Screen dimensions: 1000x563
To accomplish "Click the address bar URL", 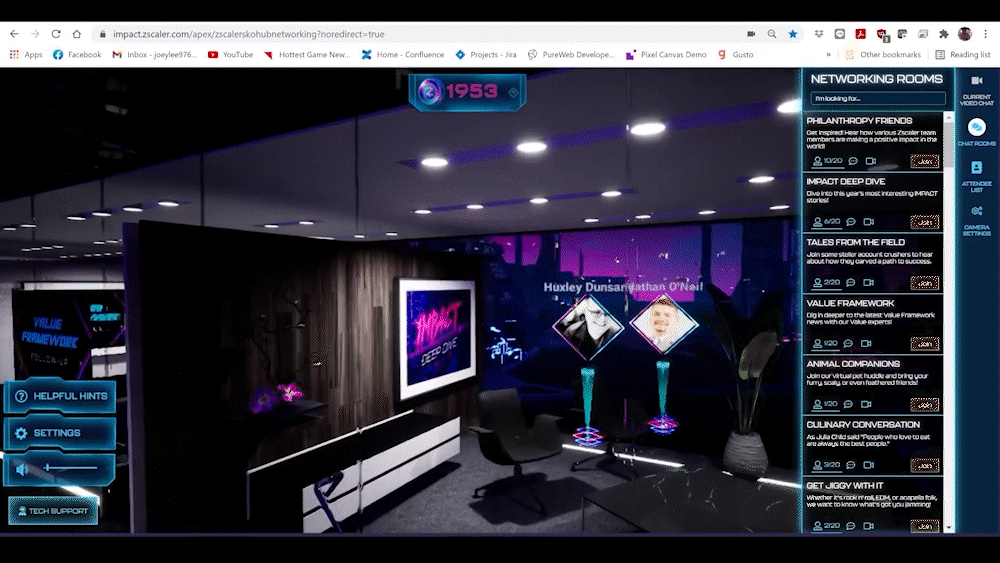I will (249, 34).
